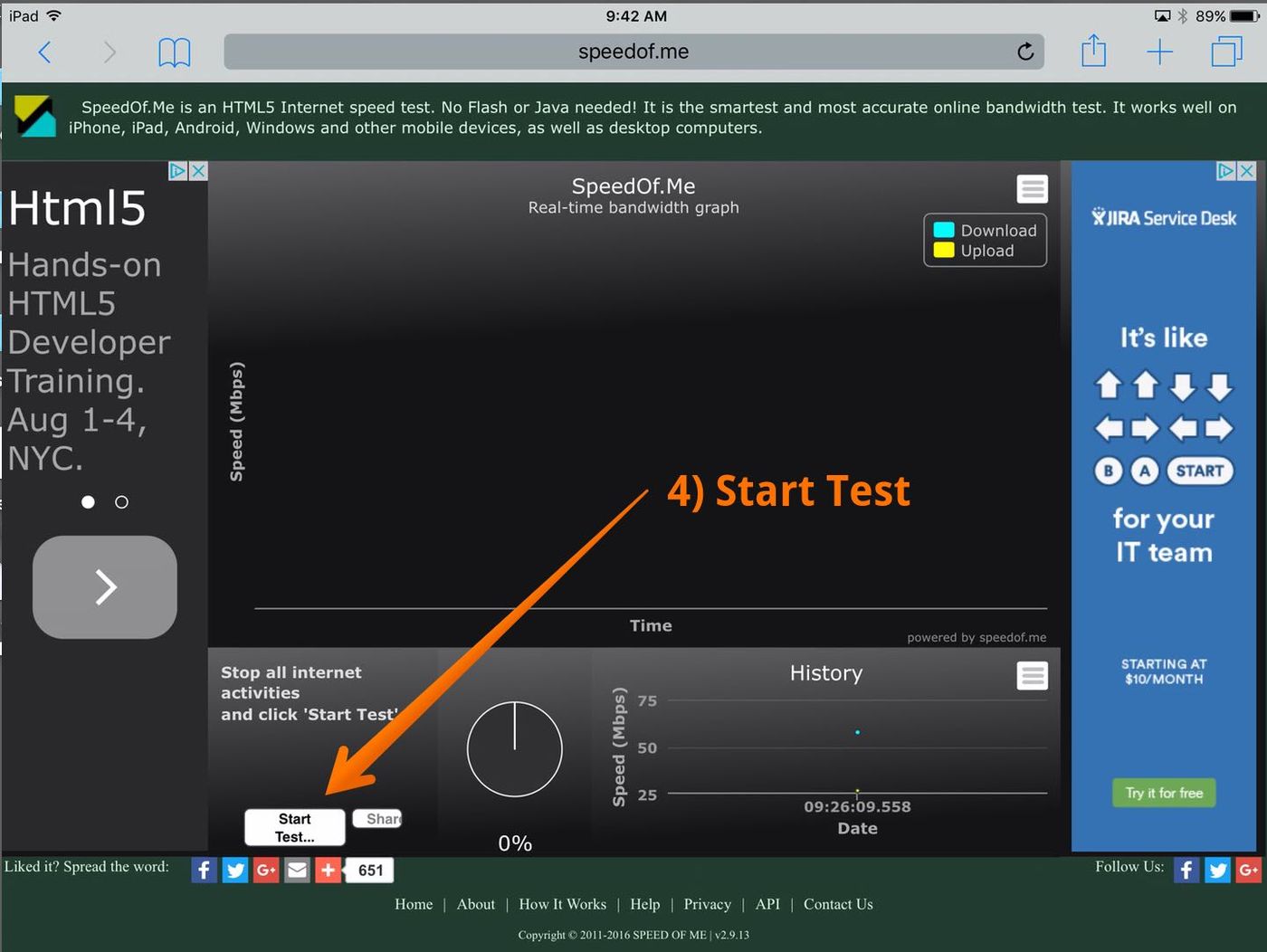Click the Start Test button
The height and width of the screenshot is (952, 1267).
(295, 828)
